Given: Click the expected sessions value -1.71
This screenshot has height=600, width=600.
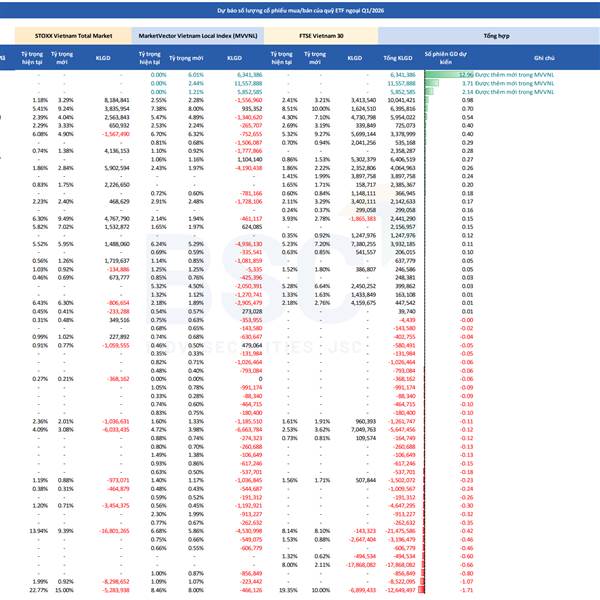Looking at the screenshot, I should coord(467,590).
